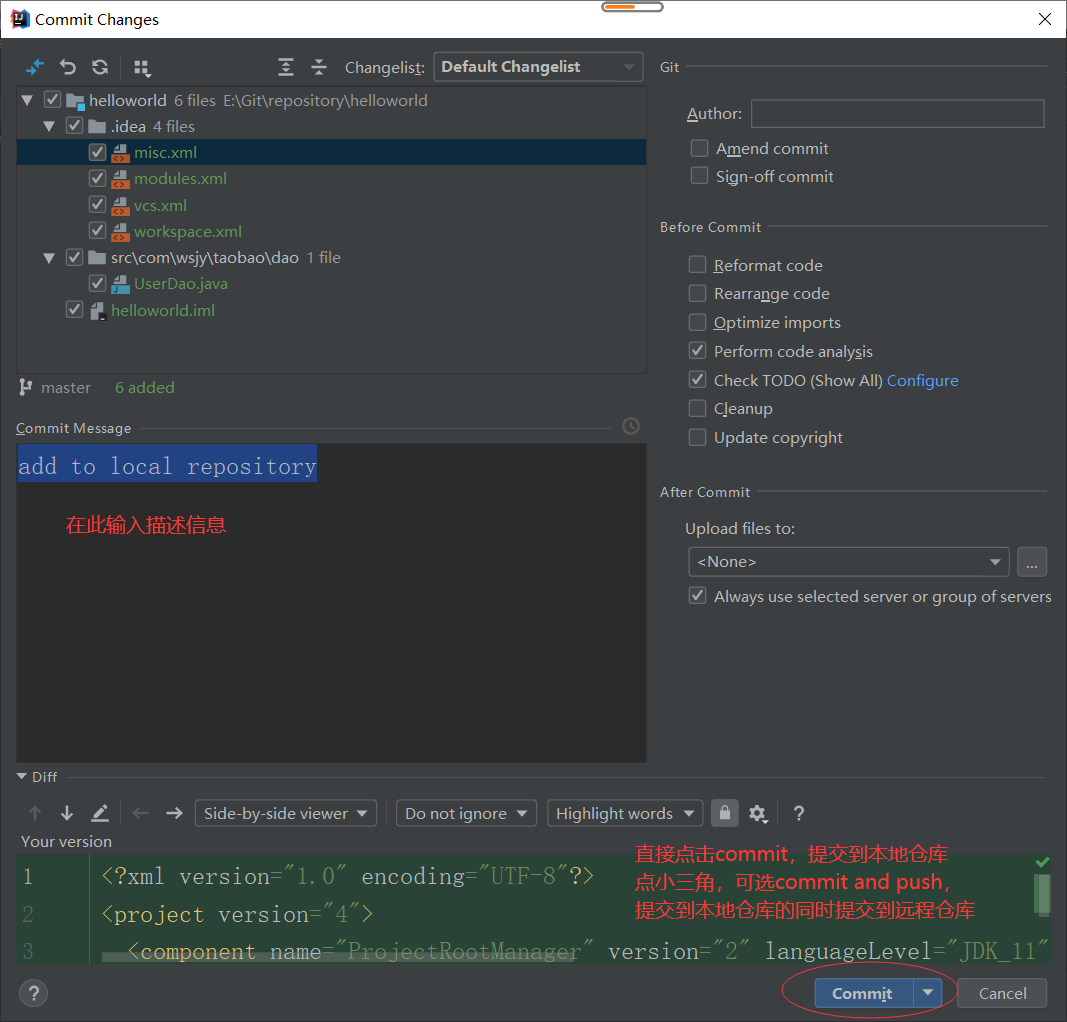Open the Default Changelist dropdown
Viewport: 1067px width, 1022px height.
[x=538, y=67]
